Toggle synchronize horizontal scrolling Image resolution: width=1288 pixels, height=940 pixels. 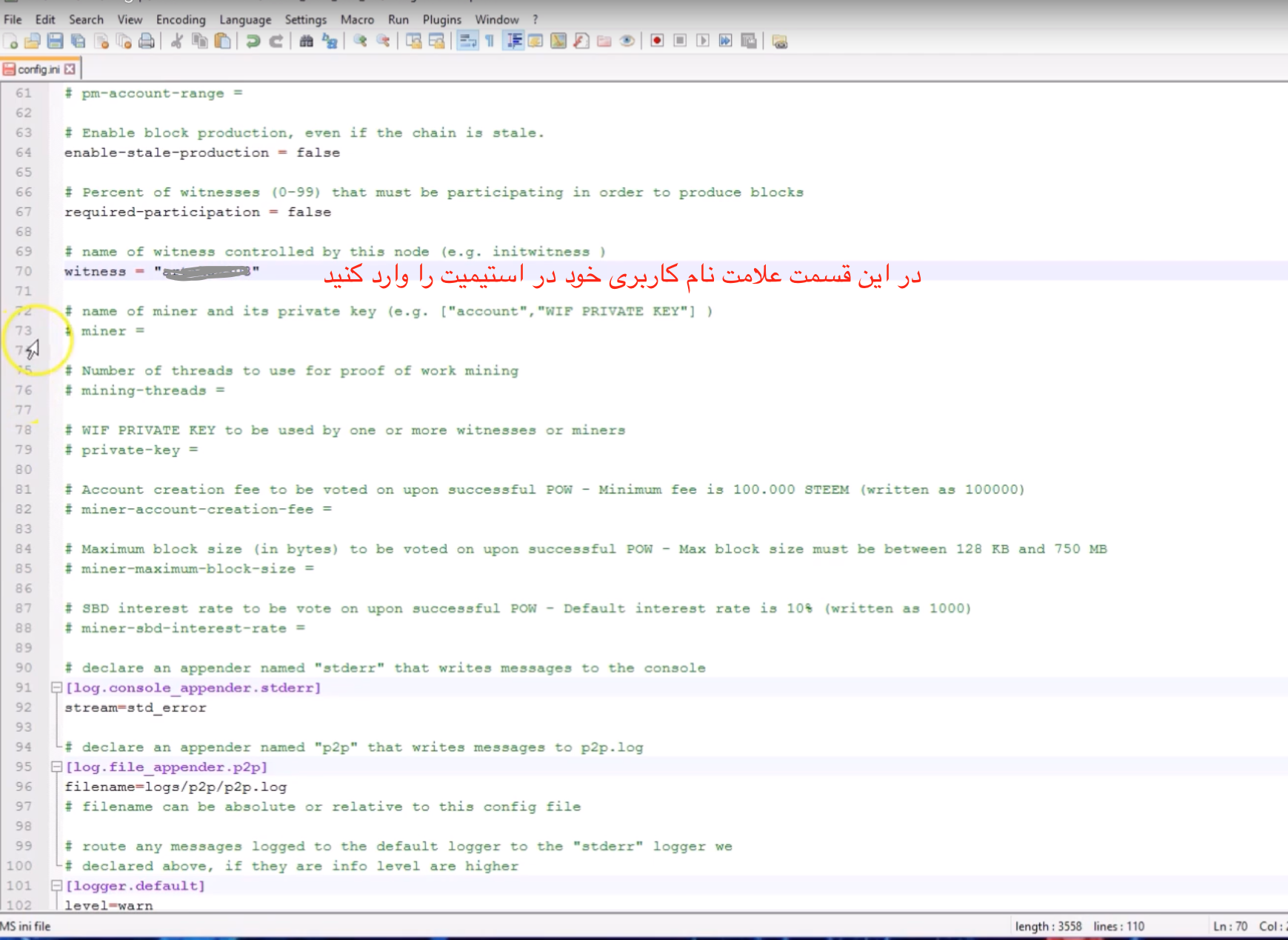[x=436, y=41]
